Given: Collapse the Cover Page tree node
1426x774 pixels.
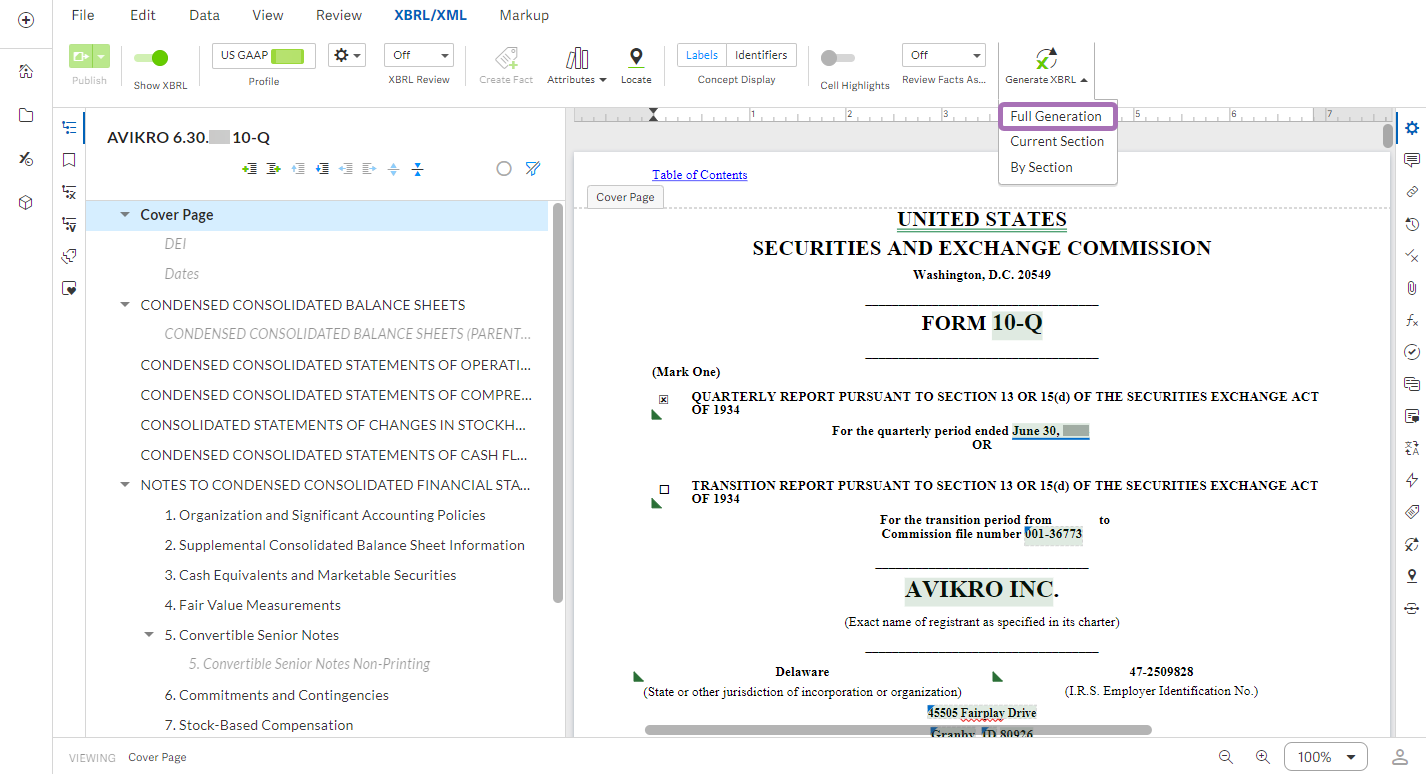Looking at the screenshot, I should (125, 215).
